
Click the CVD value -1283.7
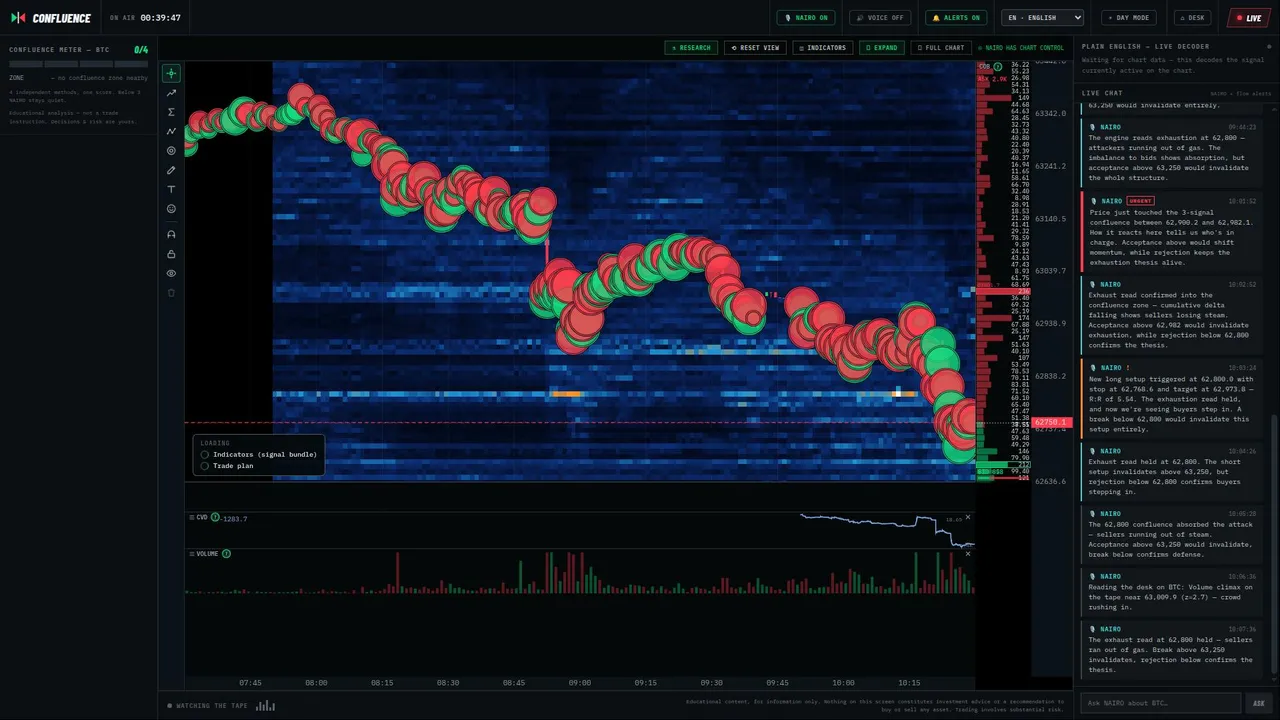pyautogui.click(x=235, y=518)
